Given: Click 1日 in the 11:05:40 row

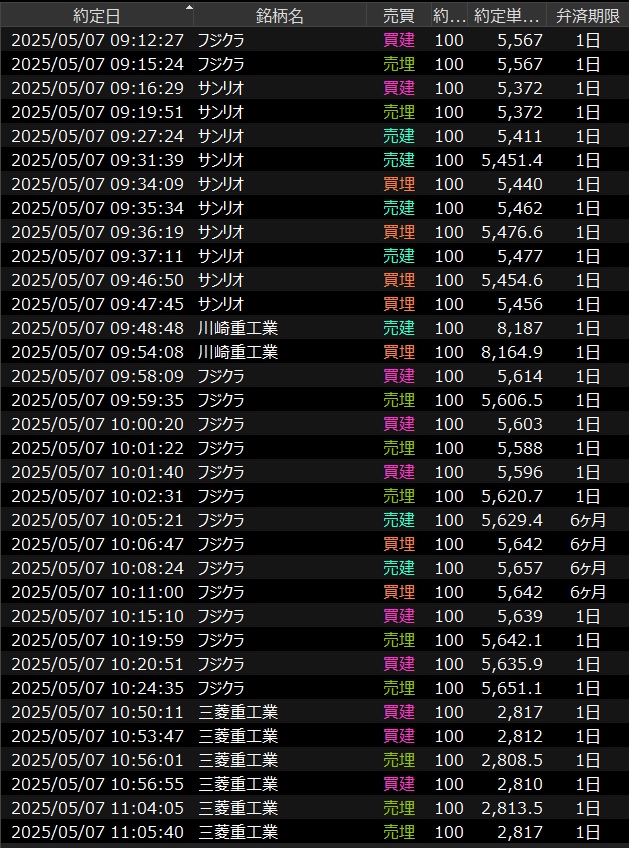Looking at the screenshot, I should 588,831.
